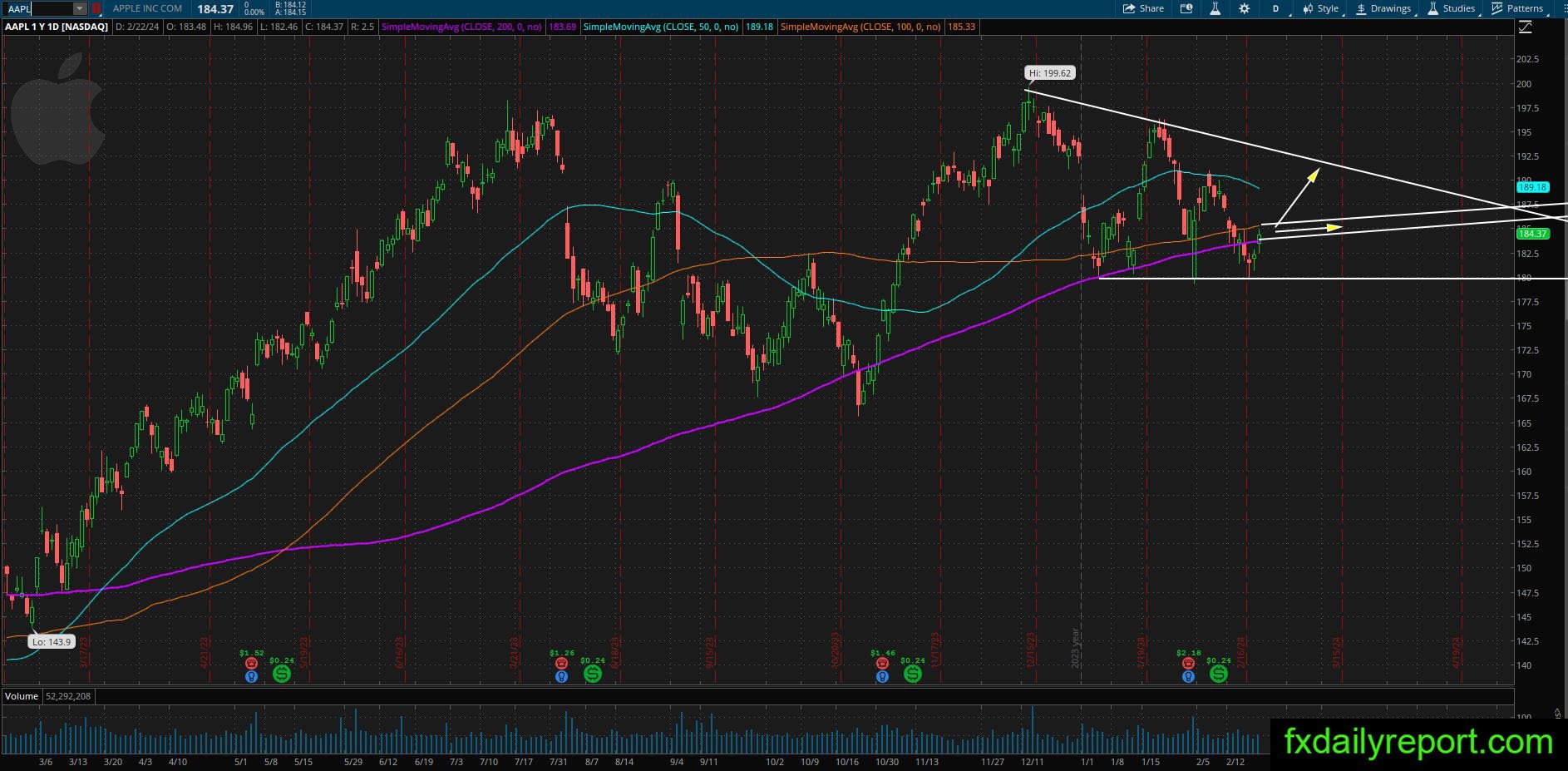Click the 3/17/23 expiration date marker
This screenshot has height=771, width=1568.
(84, 653)
